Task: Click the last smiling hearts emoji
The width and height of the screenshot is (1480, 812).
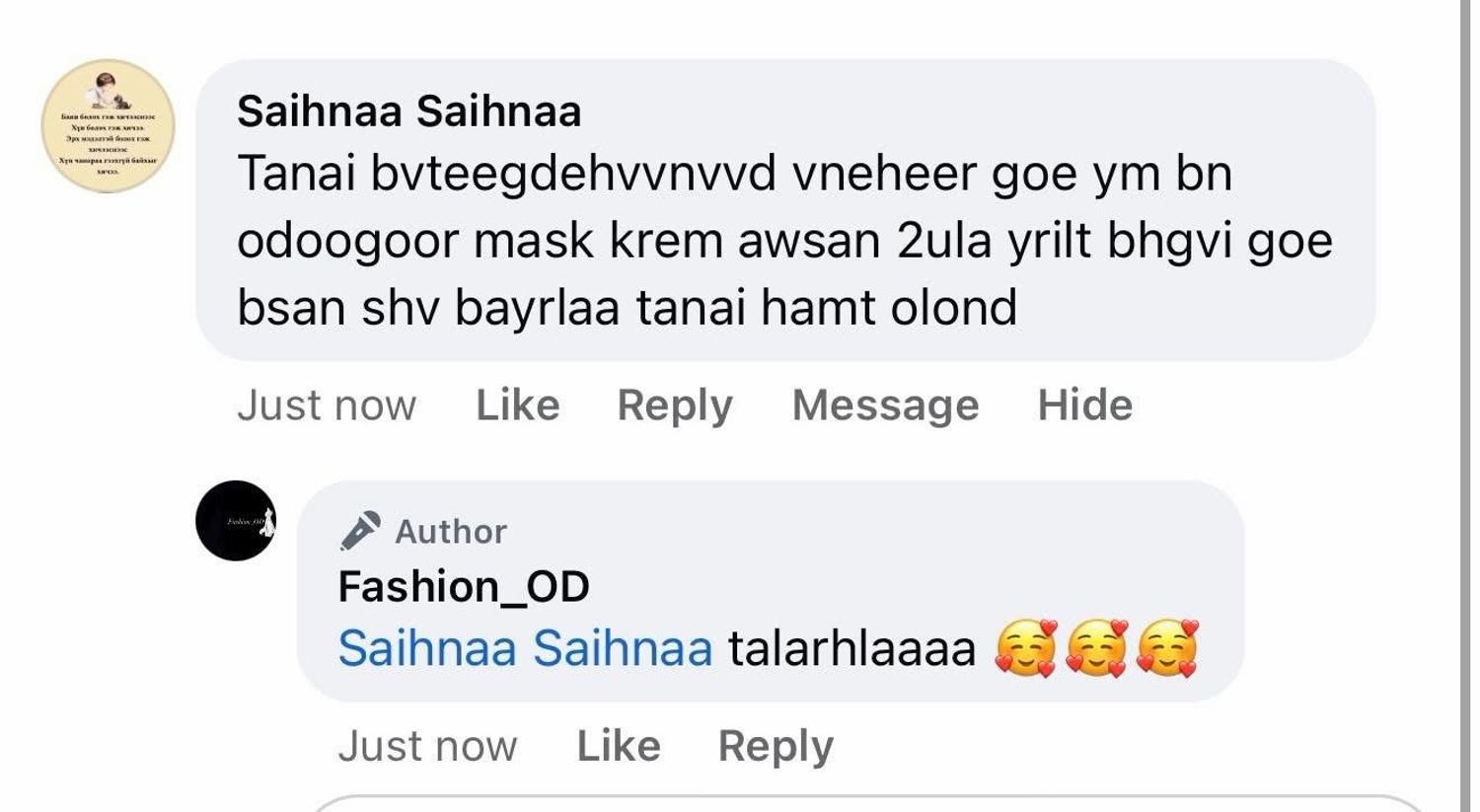Action: click(1167, 649)
